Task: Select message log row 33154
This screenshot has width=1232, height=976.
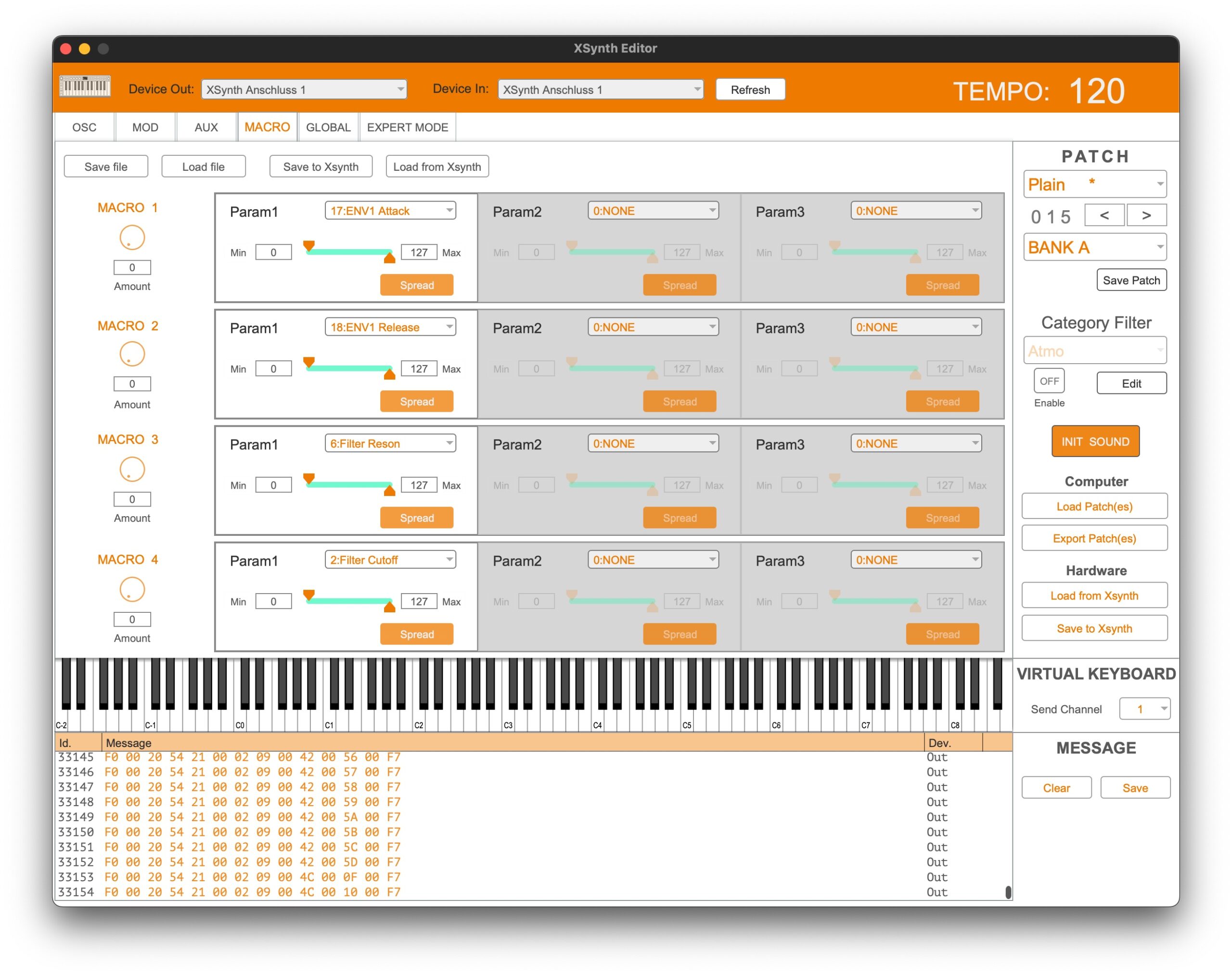Action: (x=533, y=892)
